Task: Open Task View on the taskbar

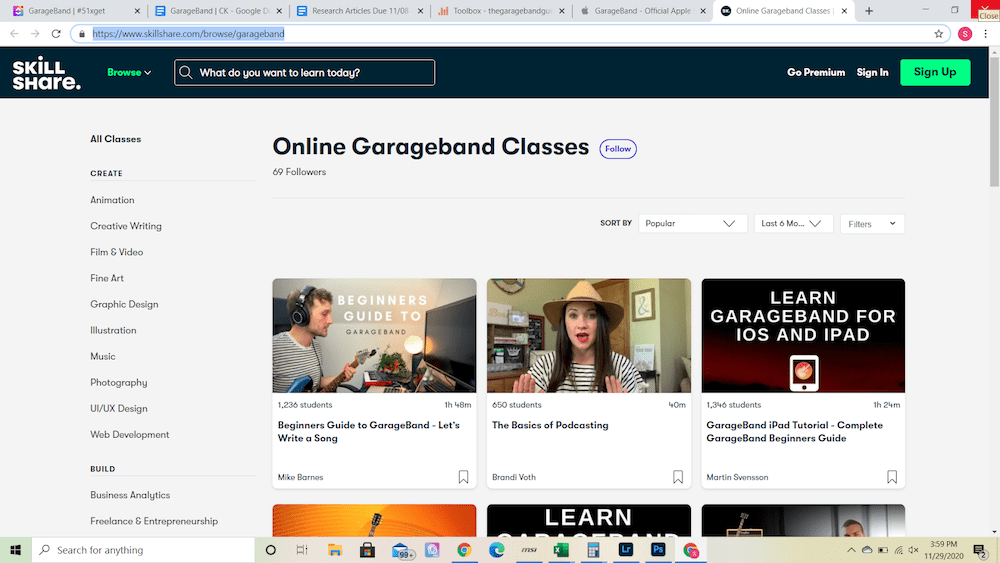Action: 302,550
